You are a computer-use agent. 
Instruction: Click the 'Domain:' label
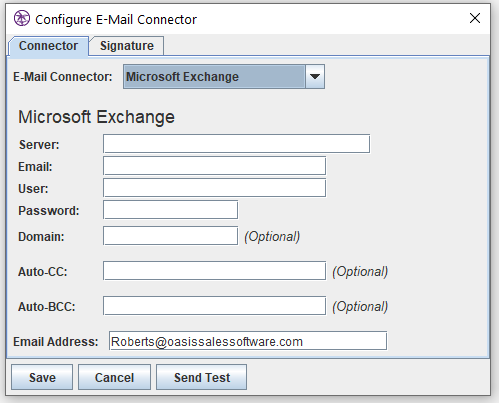(x=41, y=237)
